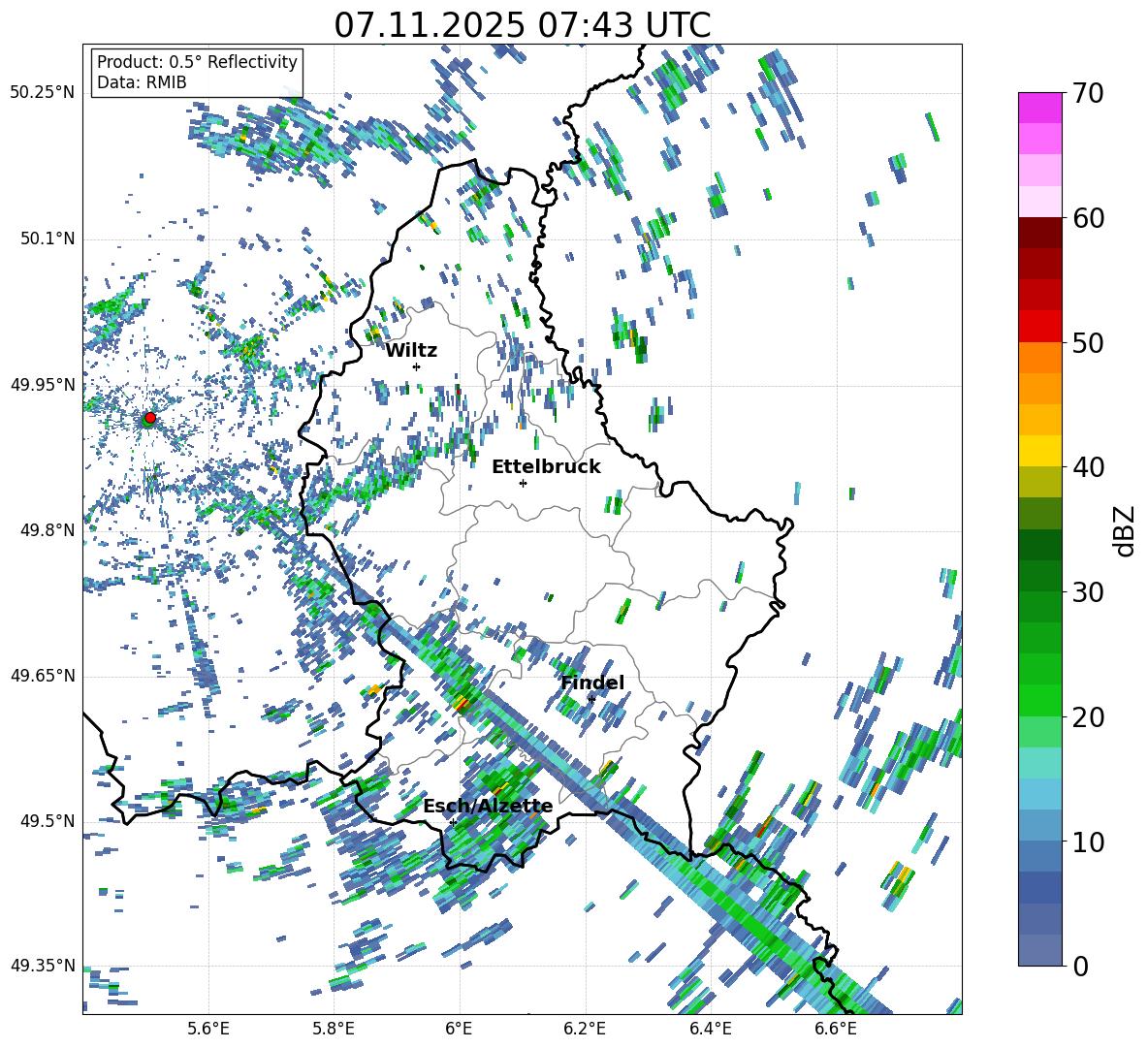Click the colorbar tick label 60
Image resolution: width=1148 pixels, height=1048 pixels.
(1087, 218)
